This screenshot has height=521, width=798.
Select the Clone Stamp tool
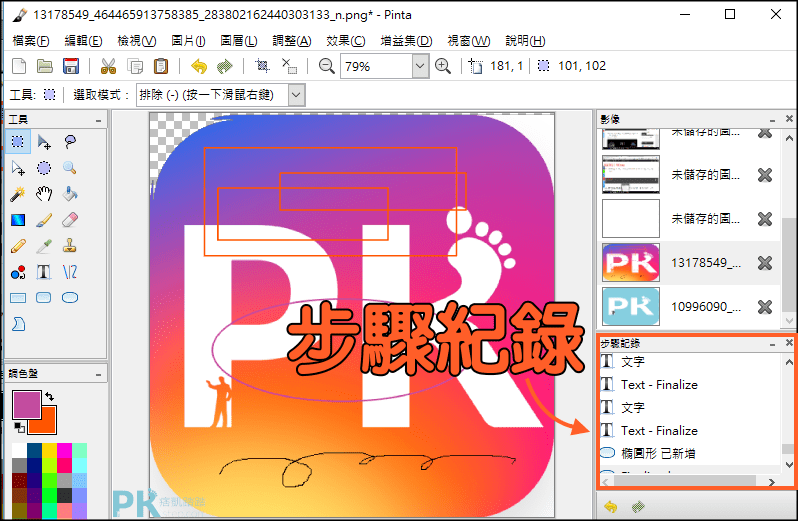tap(70, 246)
